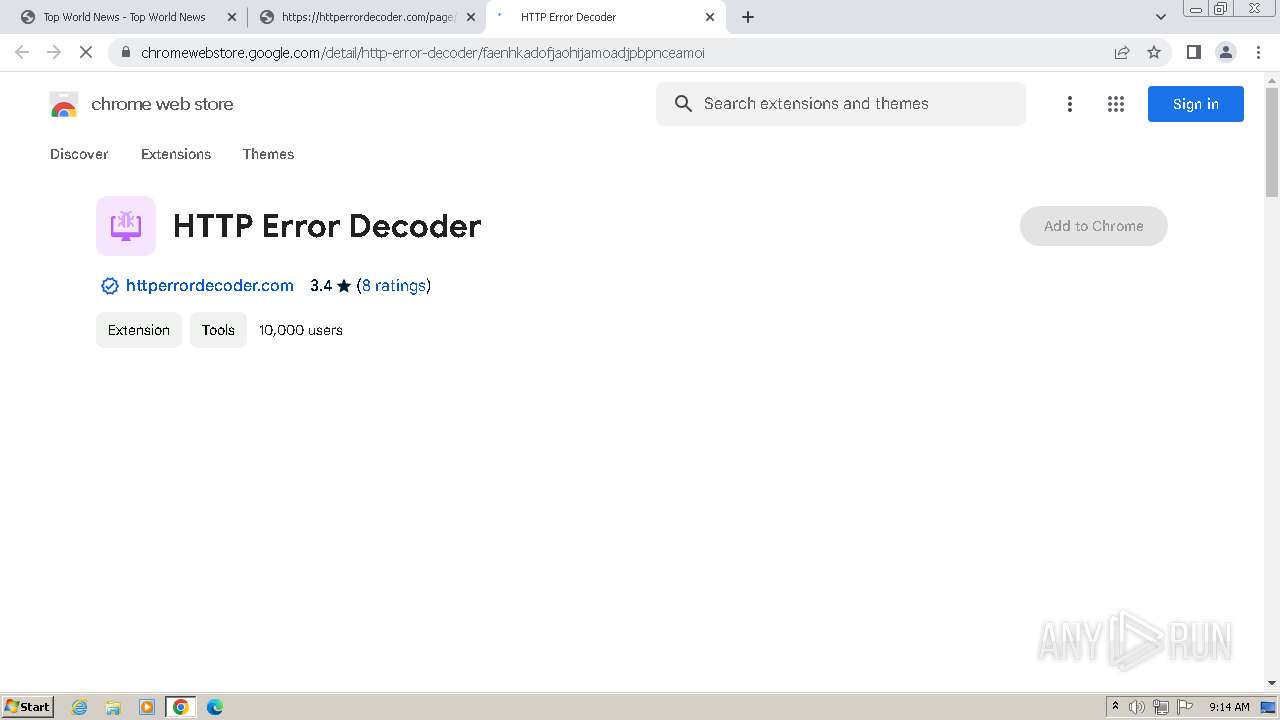
Task: Click the Extension category chip
Action: click(x=139, y=330)
